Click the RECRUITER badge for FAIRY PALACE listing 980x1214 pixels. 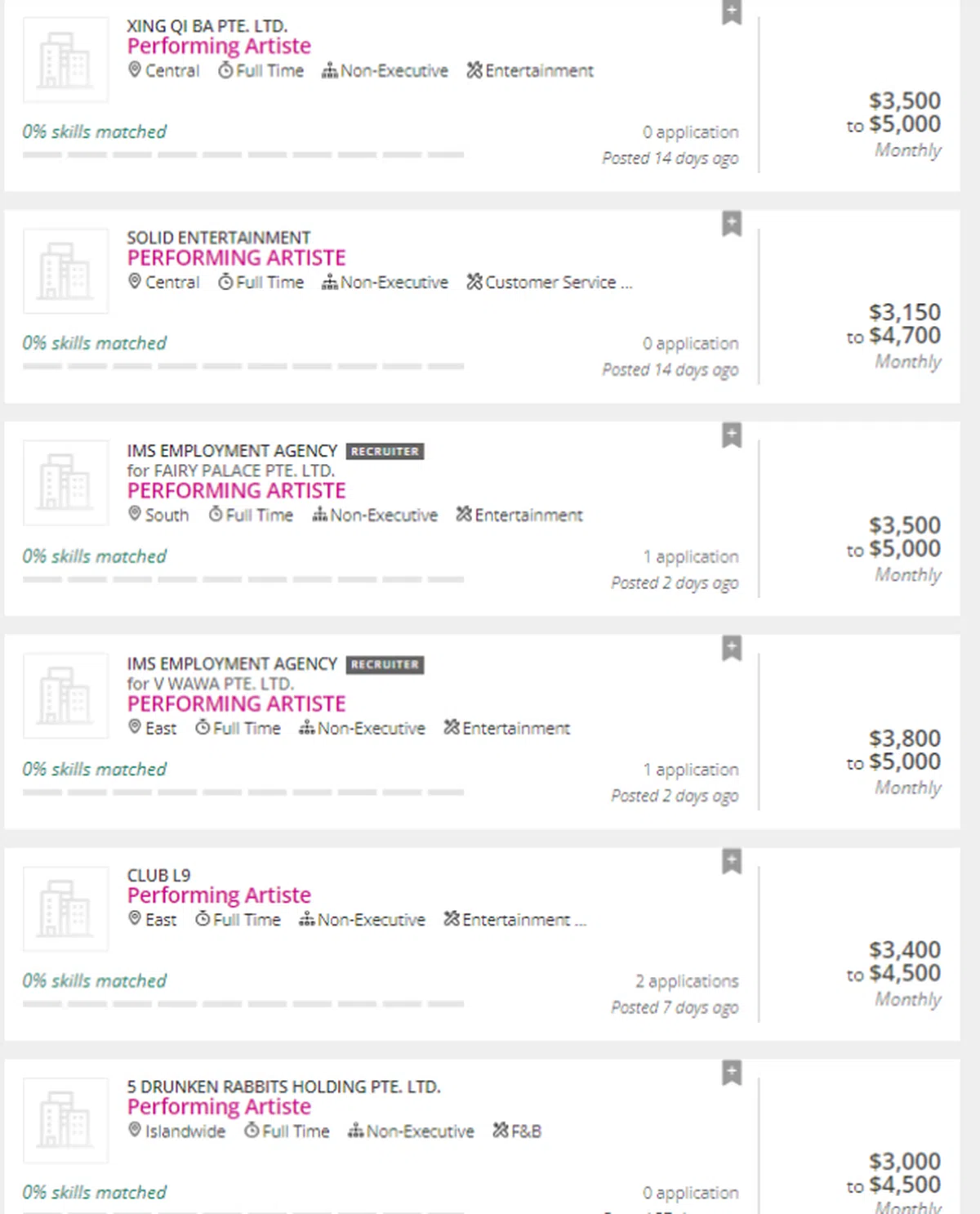point(385,451)
